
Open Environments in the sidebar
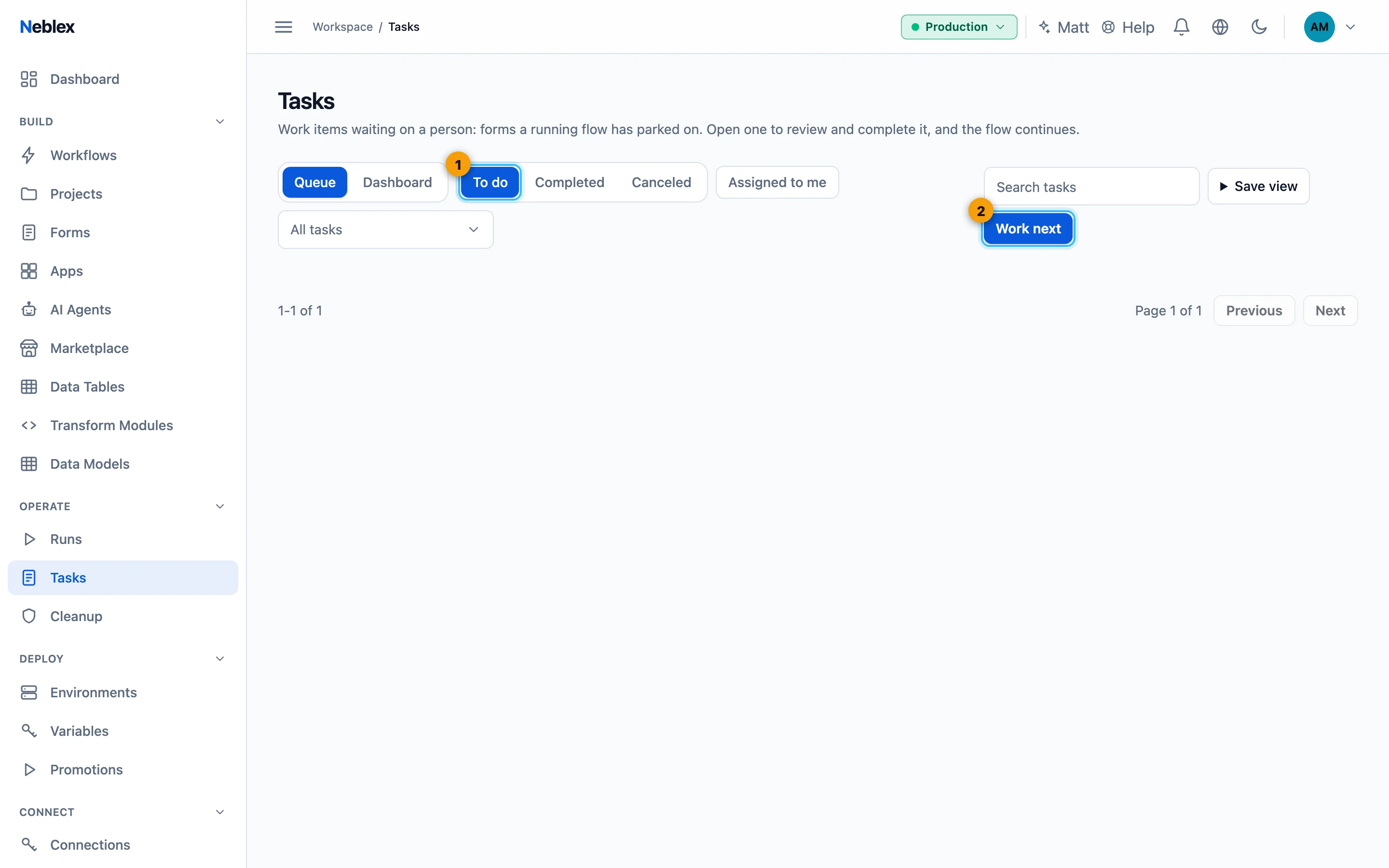(123, 692)
